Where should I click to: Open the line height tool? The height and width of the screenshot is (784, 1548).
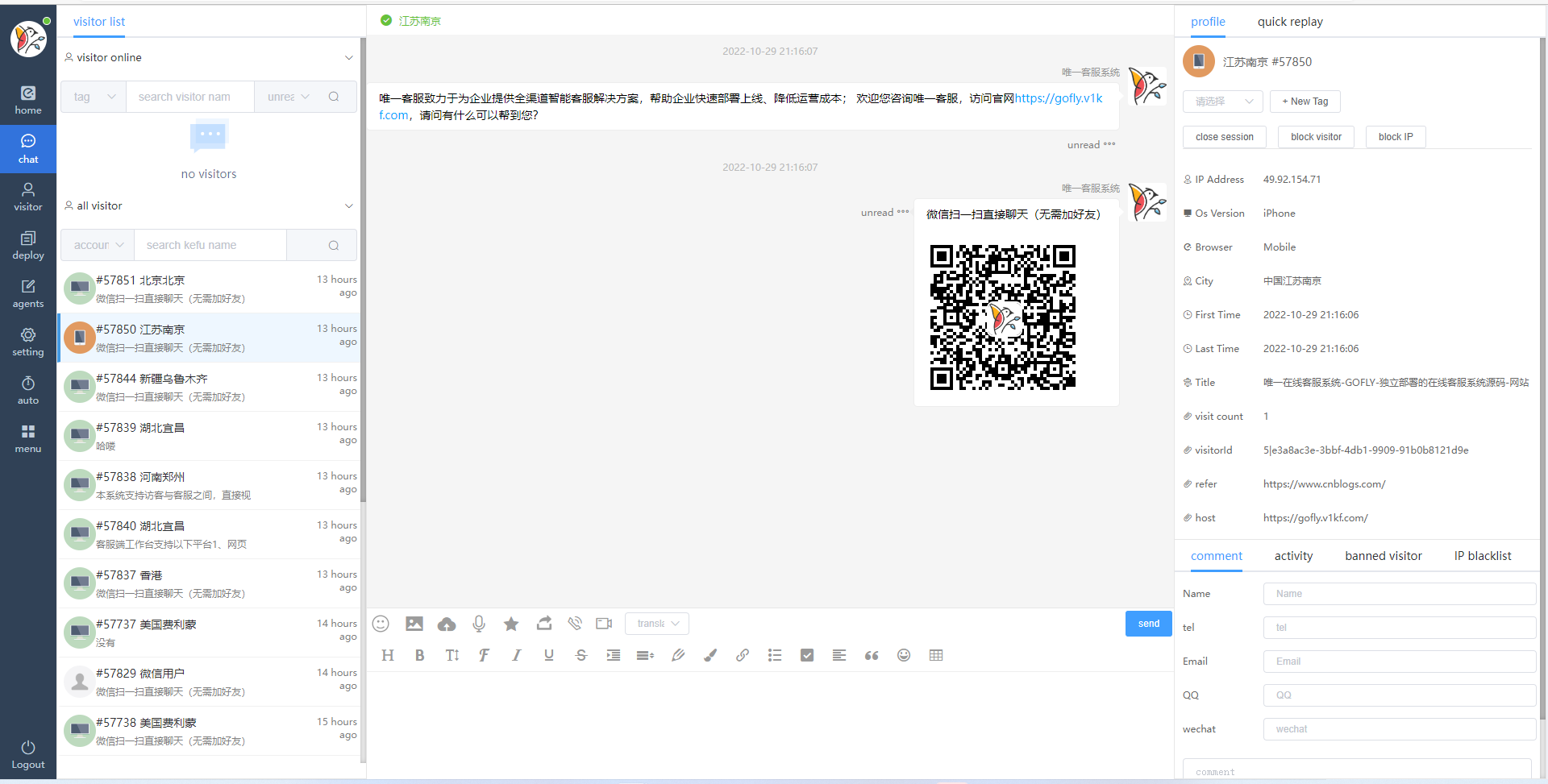tap(645, 655)
